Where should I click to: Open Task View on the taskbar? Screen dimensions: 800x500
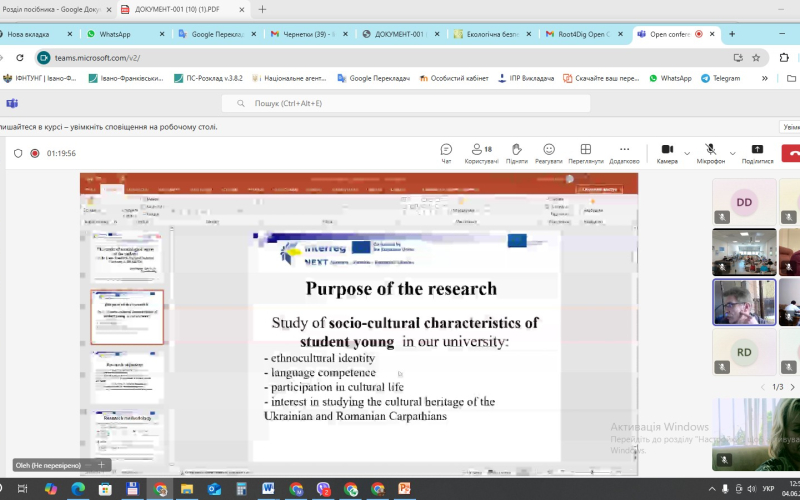pyautogui.click(x=22, y=489)
